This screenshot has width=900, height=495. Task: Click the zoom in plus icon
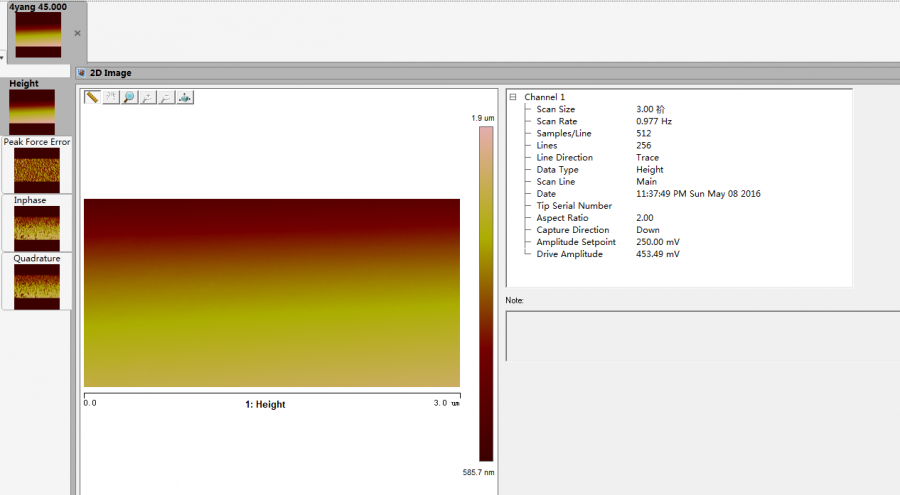click(148, 97)
